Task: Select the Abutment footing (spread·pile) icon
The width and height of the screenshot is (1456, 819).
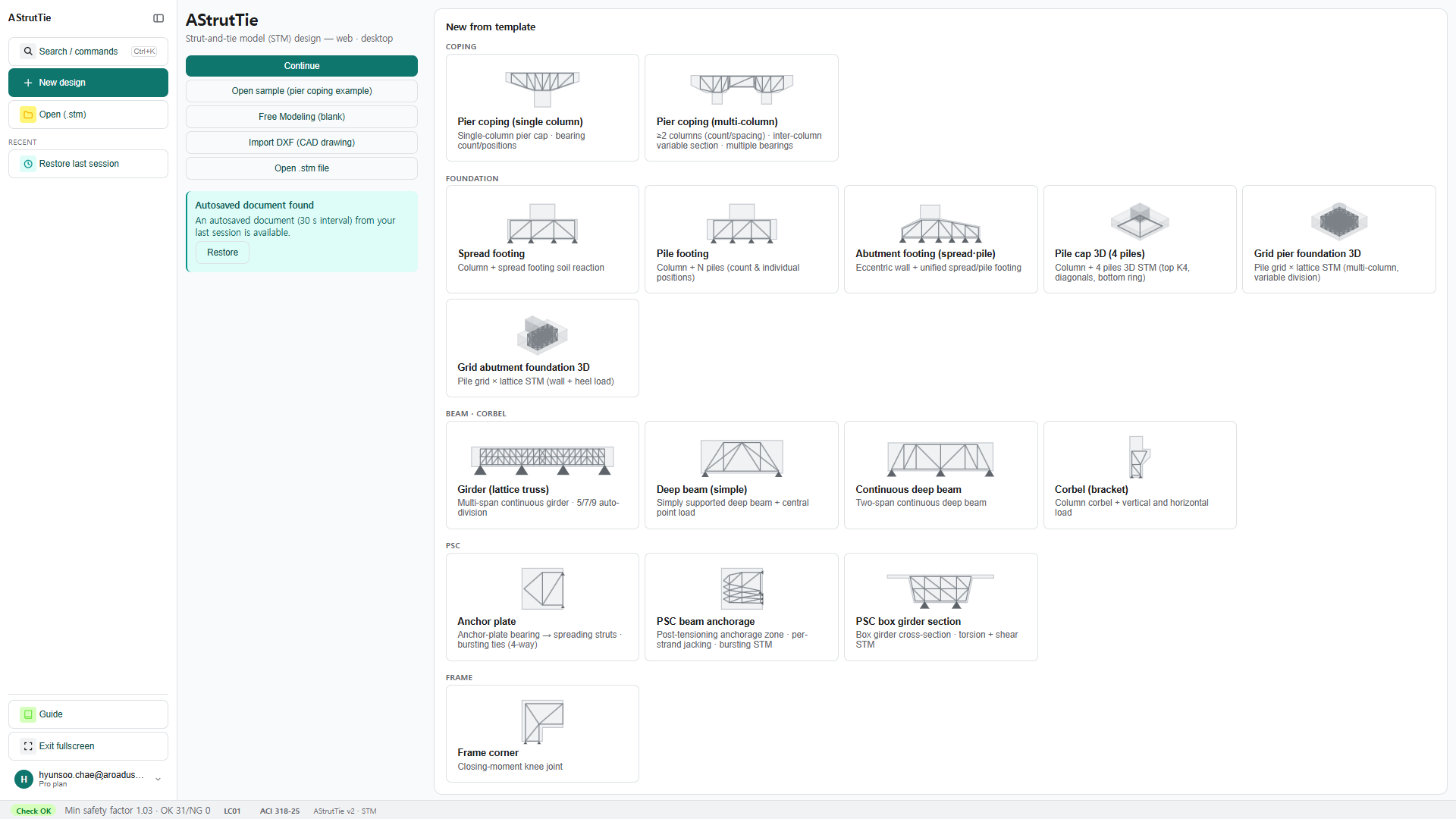Action: (x=940, y=222)
